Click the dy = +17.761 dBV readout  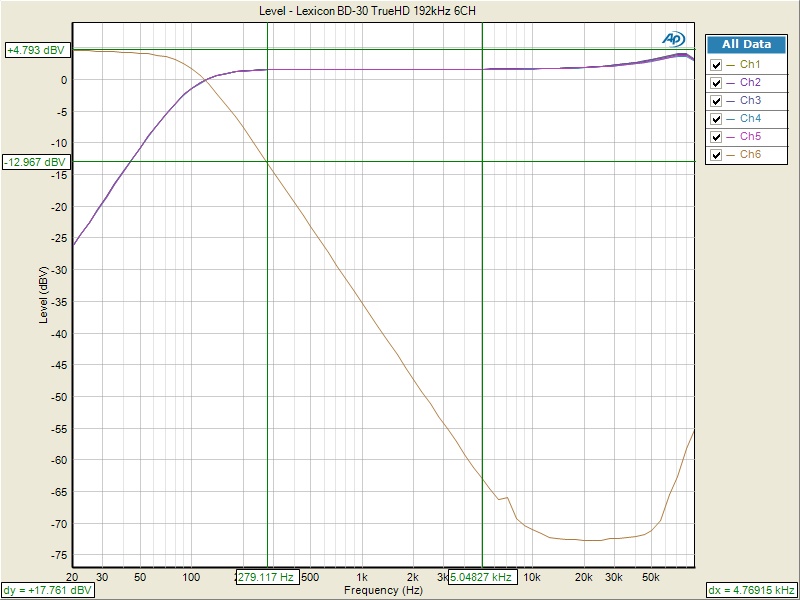(x=49, y=590)
